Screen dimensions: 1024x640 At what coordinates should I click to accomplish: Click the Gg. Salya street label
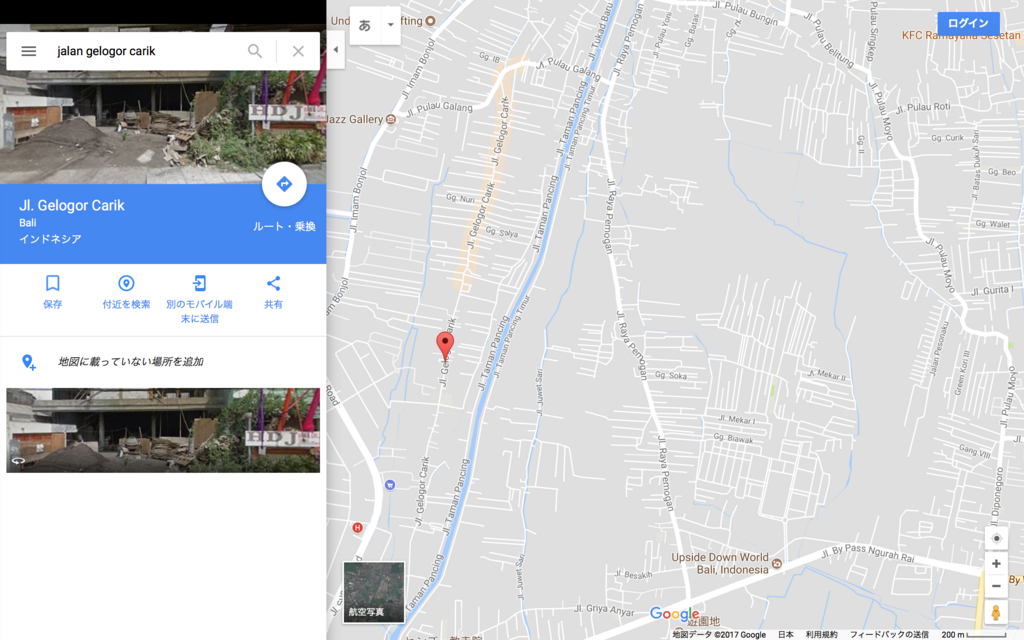[502, 232]
